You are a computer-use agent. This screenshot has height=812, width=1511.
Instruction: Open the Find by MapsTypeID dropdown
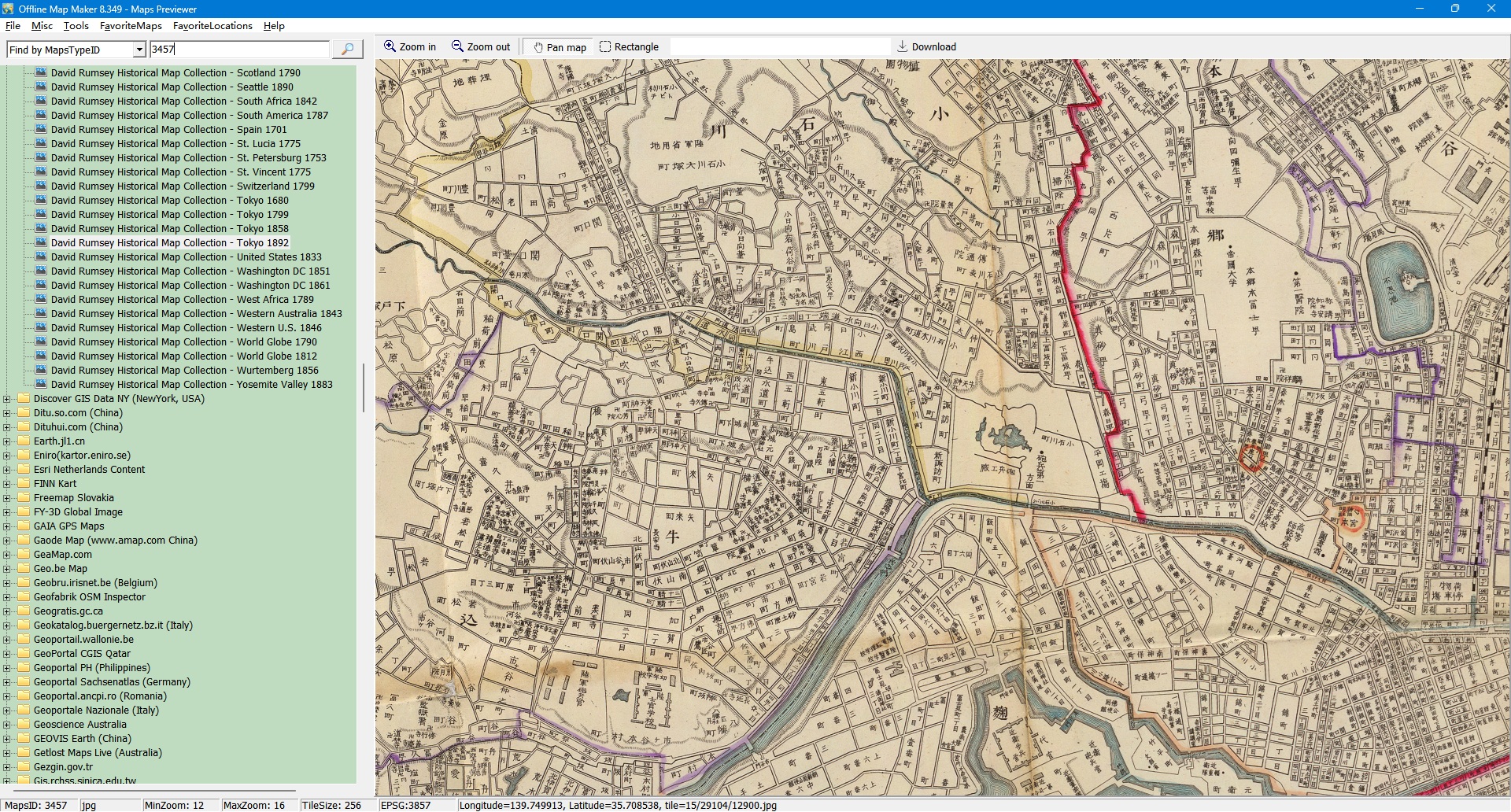(139, 50)
